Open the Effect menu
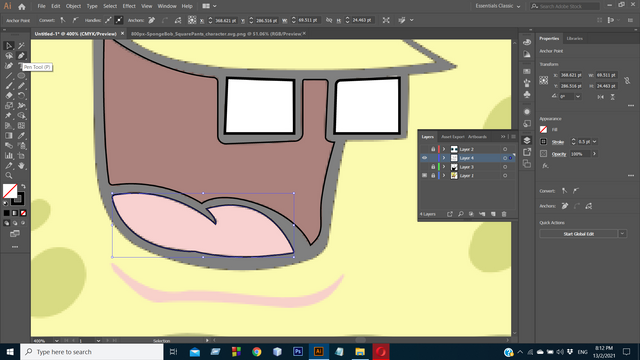Image resolution: width=640 pixels, height=360 pixels. coord(129,6)
